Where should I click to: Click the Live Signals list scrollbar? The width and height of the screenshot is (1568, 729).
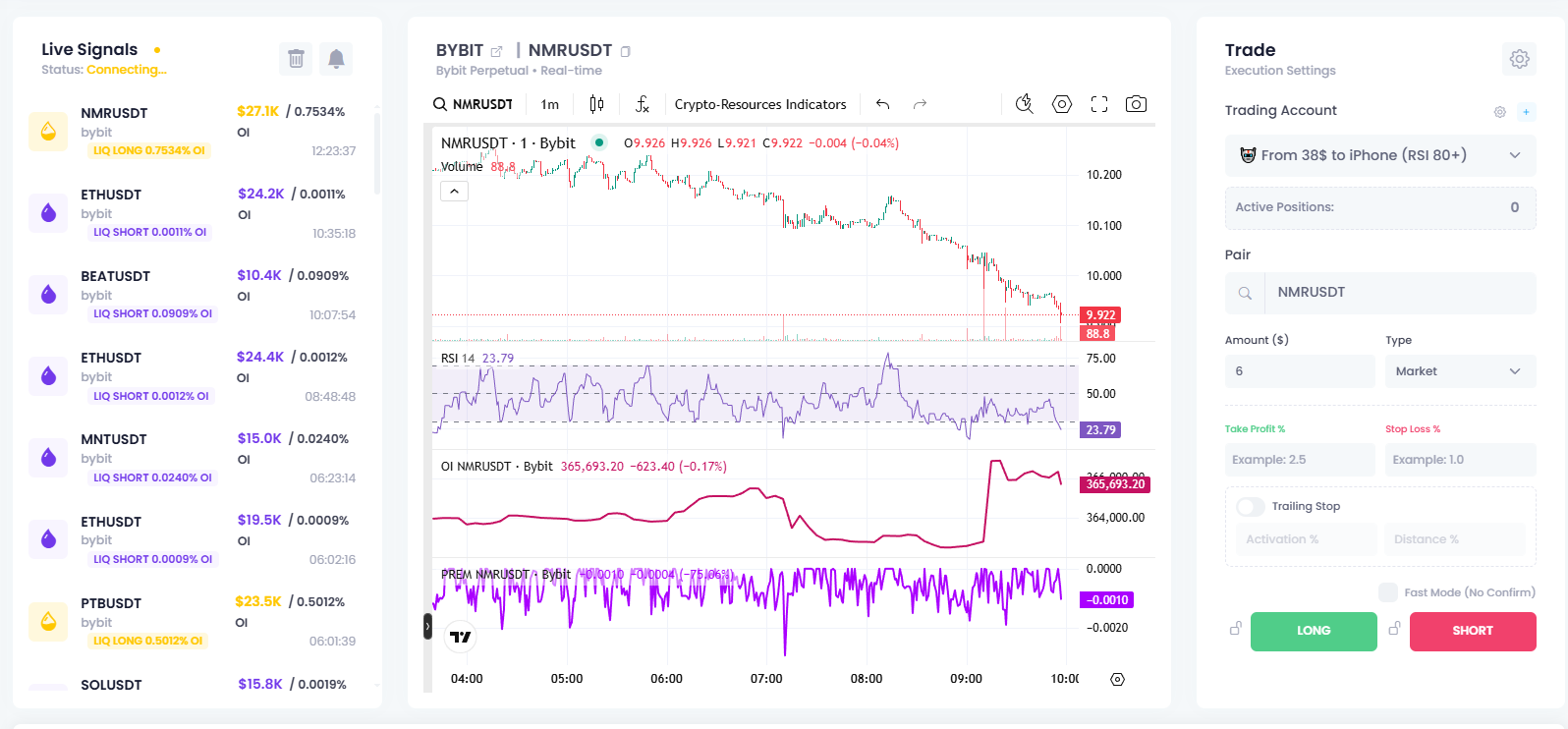tap(377, 153)
